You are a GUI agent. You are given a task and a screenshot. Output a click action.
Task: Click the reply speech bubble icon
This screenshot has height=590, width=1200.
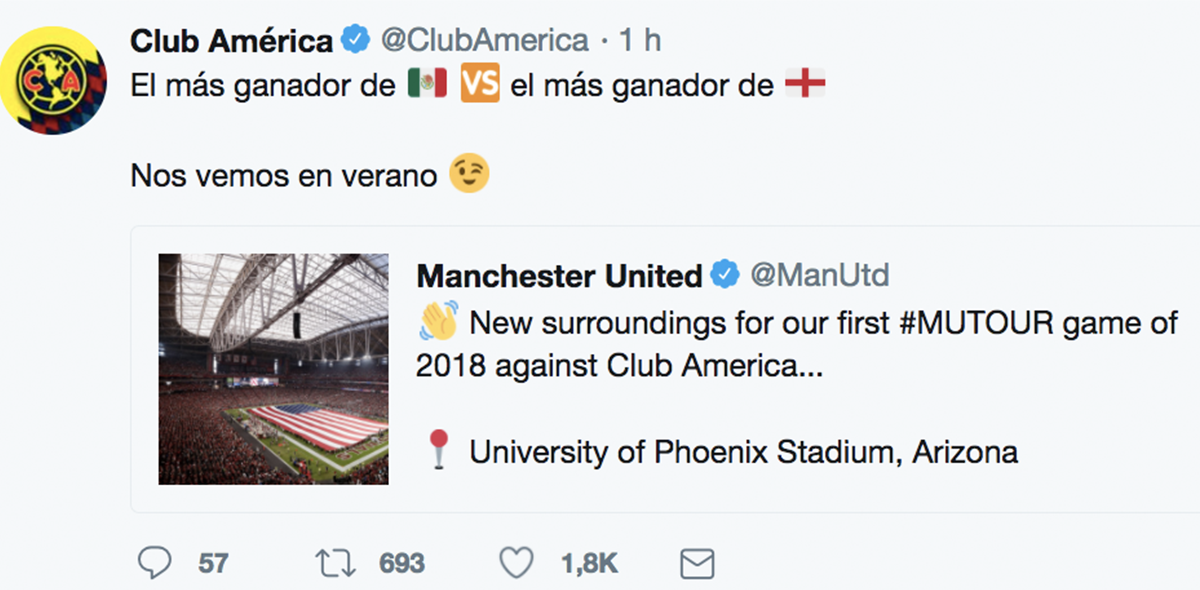click(153, 564)
